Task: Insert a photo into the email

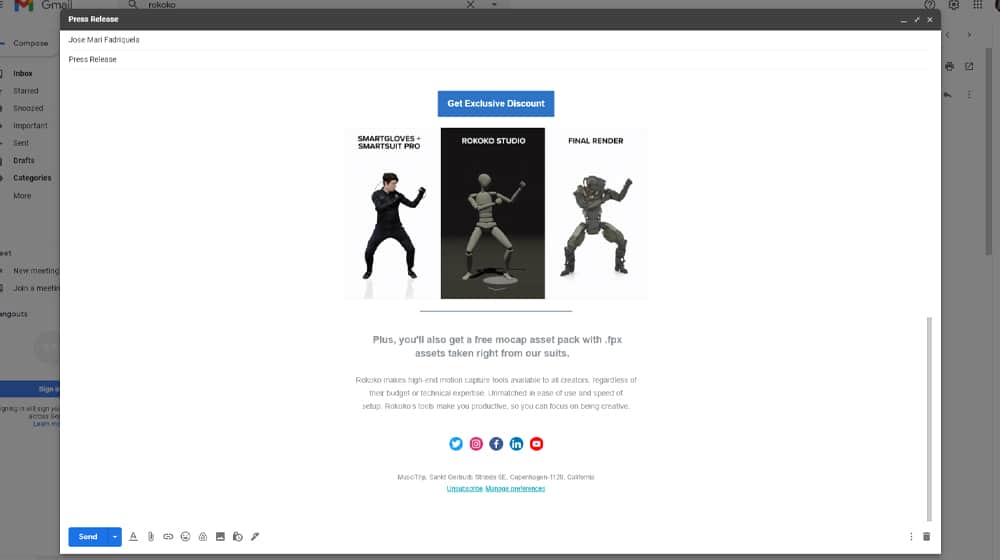Action: tap(220, 536)
